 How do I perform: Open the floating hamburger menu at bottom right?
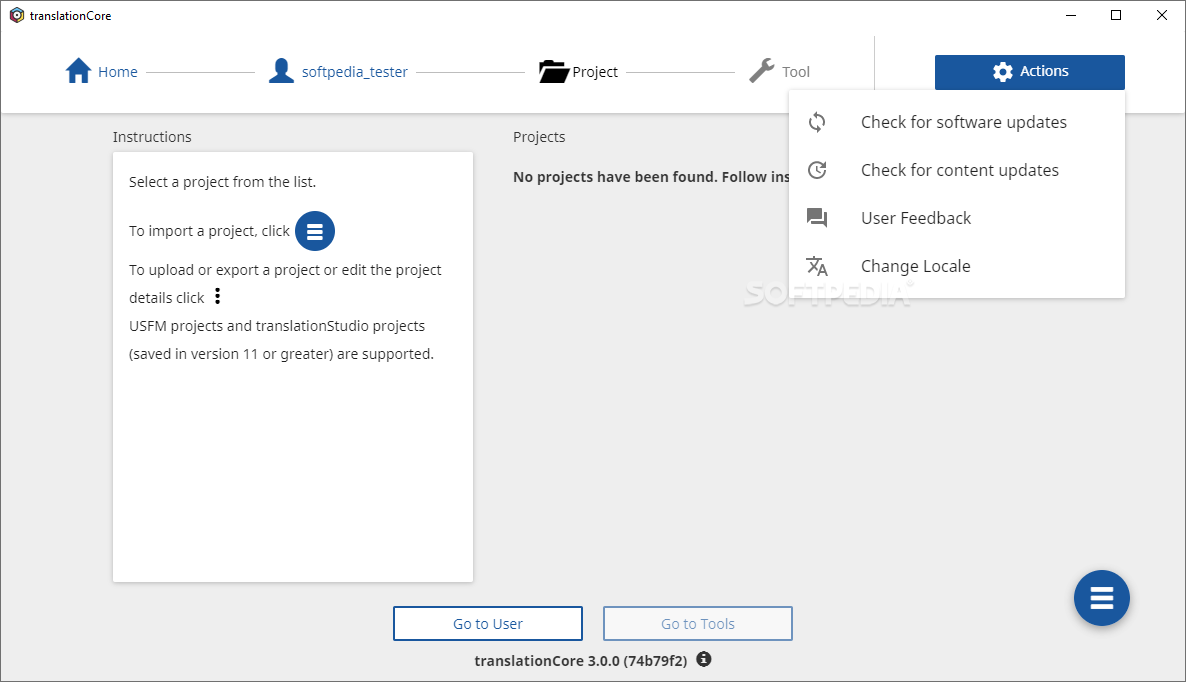coord(1101,598)
